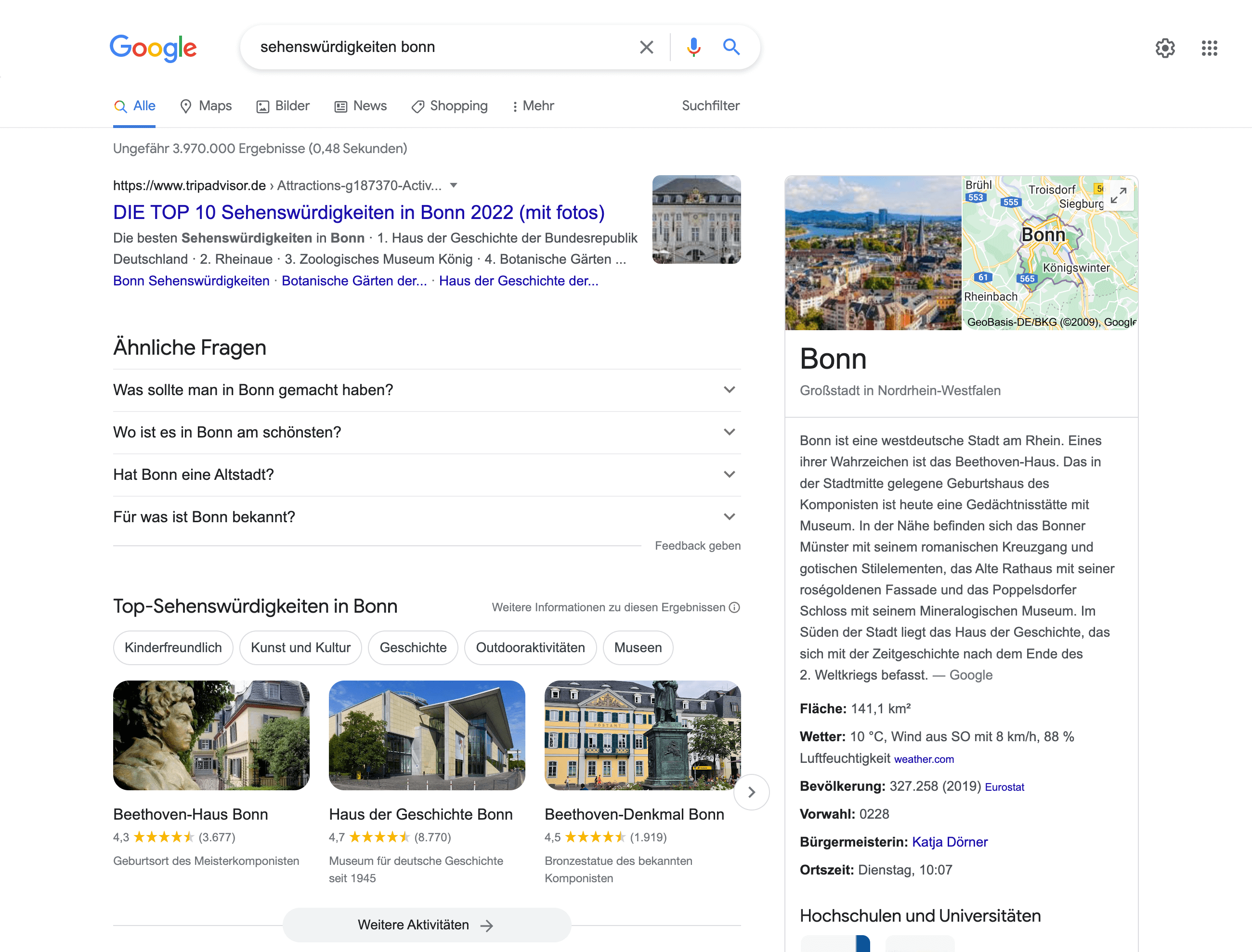The image size is (1252, 952).
Task: Open the Katja Dörner link
Action: (x=950, y=841)
